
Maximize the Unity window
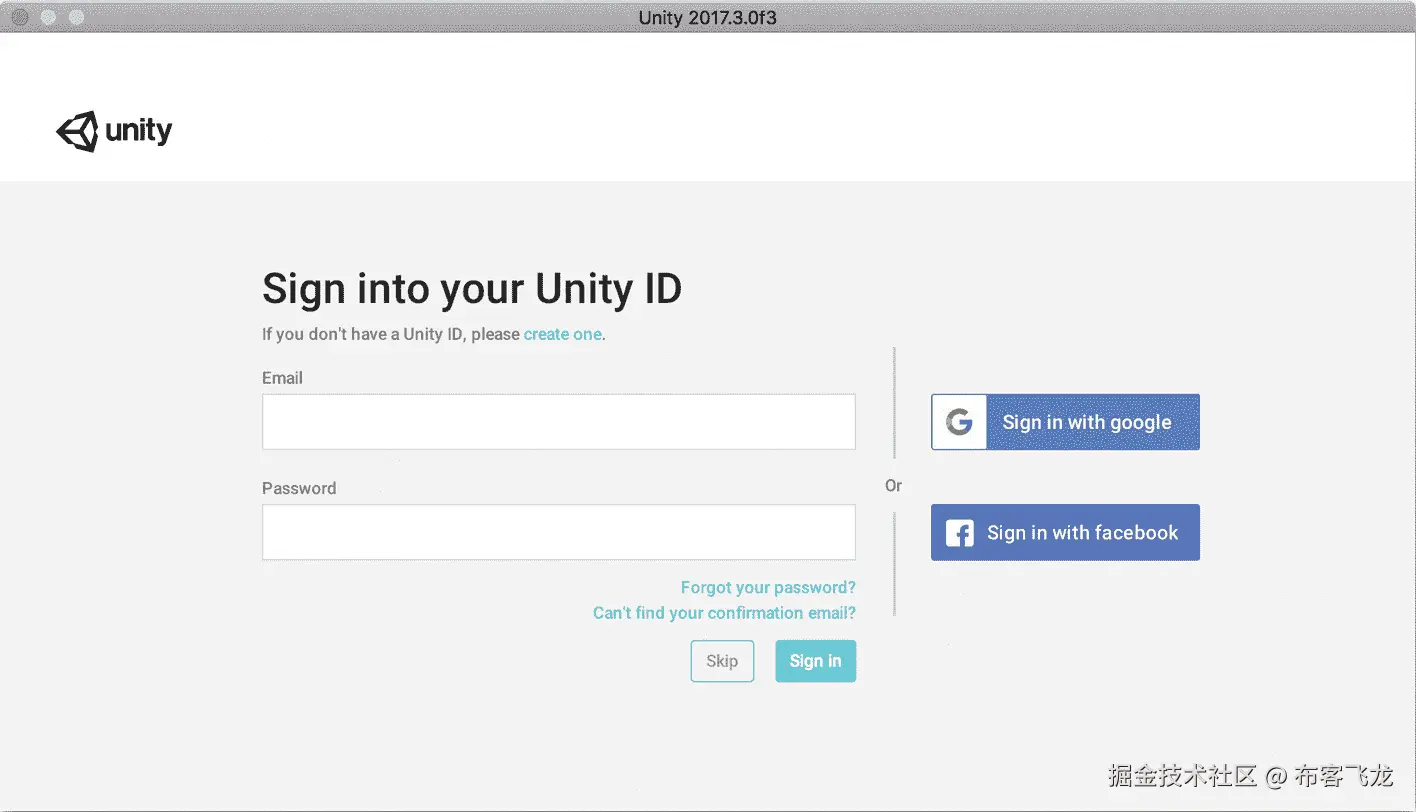tap(76, 17)
